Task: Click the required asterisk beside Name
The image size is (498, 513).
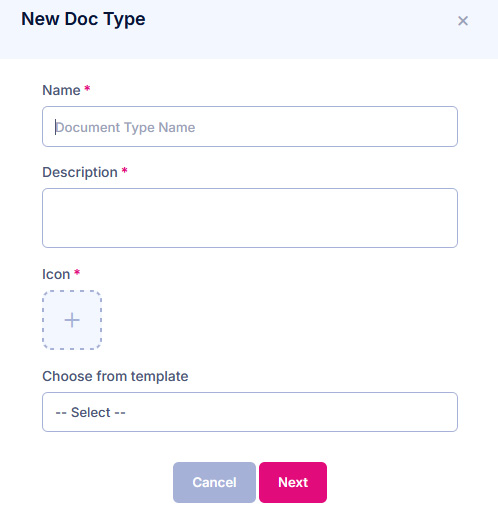Action: (x=87, y=88)
